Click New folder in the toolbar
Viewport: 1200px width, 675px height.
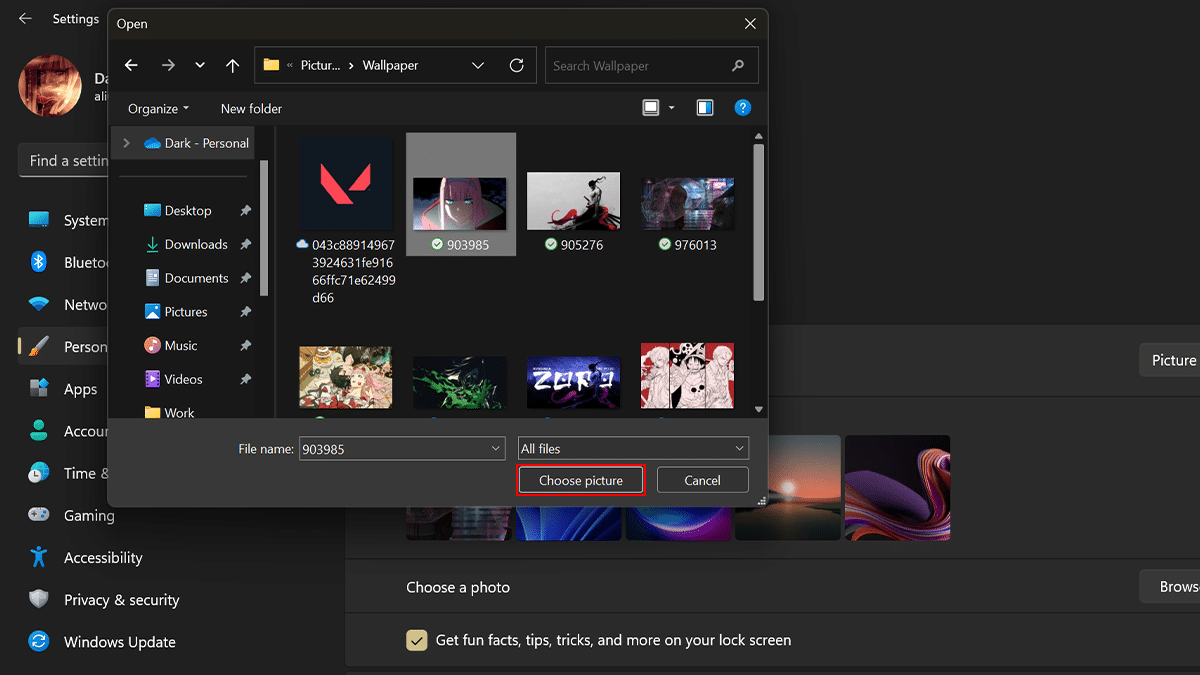tap(251, 108)
